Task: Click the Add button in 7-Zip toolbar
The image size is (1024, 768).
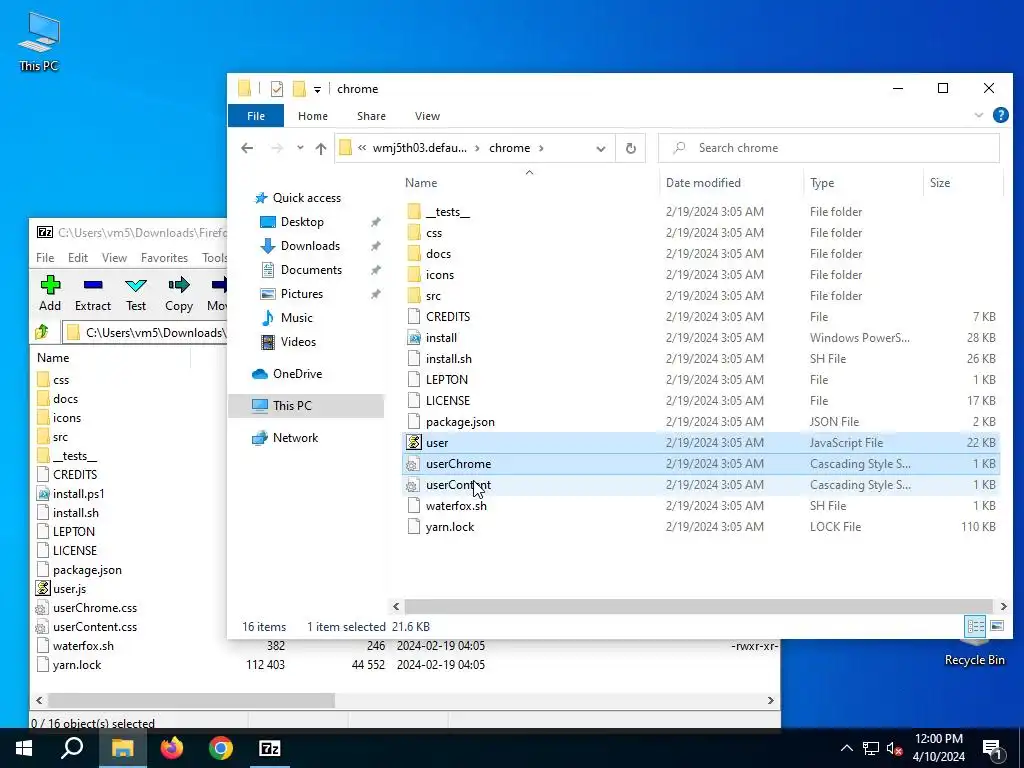Action: (x=50, y=293)
